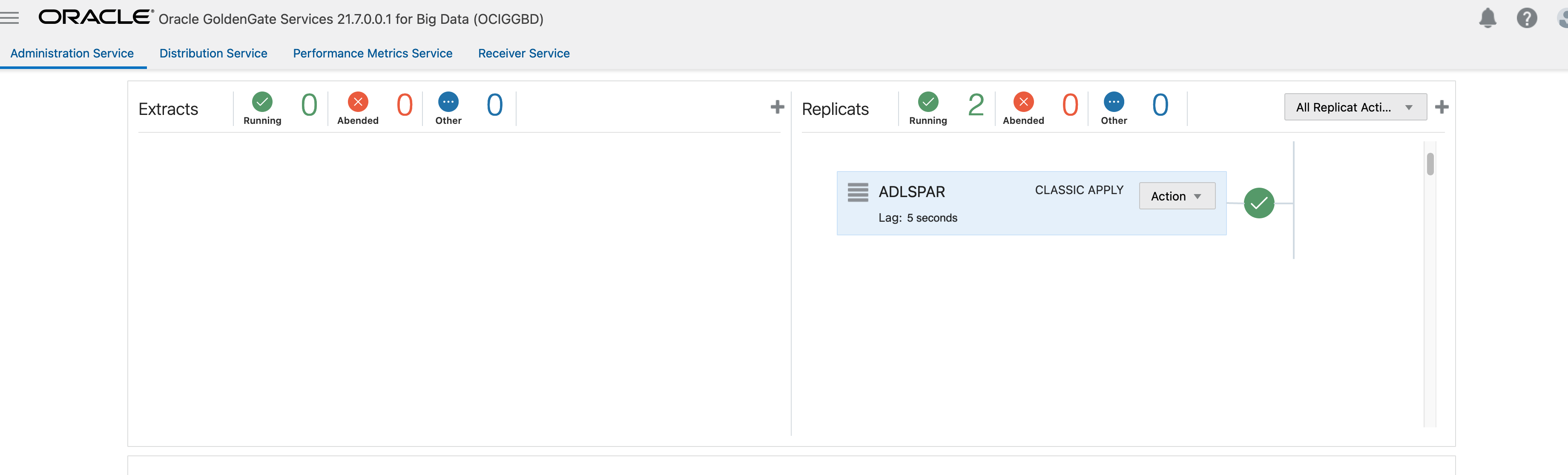Click Replicats Other blue dots icon

coord(1113,102)
